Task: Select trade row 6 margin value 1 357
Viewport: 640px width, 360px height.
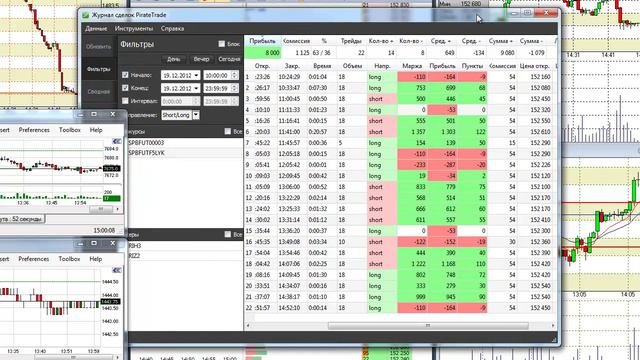Action: [x=412, y=132]
